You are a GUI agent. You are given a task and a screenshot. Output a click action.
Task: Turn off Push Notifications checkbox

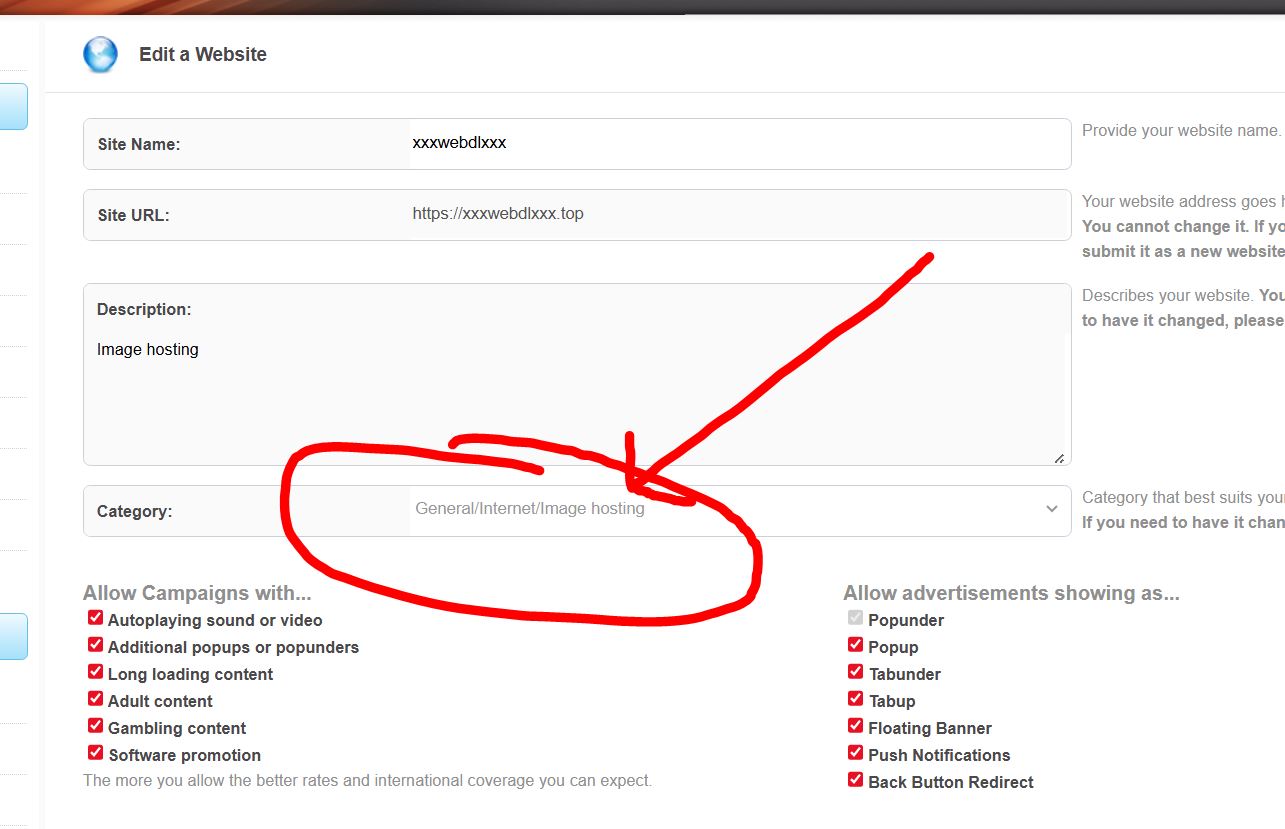(x=855, y=754)
